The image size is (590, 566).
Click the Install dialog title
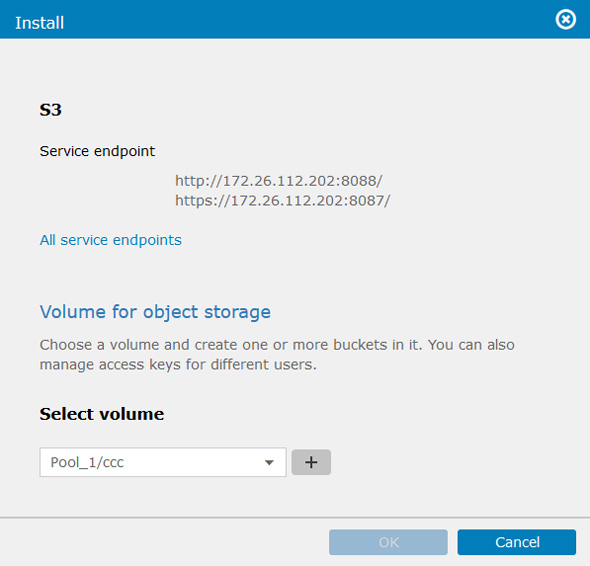coord(40,23)
